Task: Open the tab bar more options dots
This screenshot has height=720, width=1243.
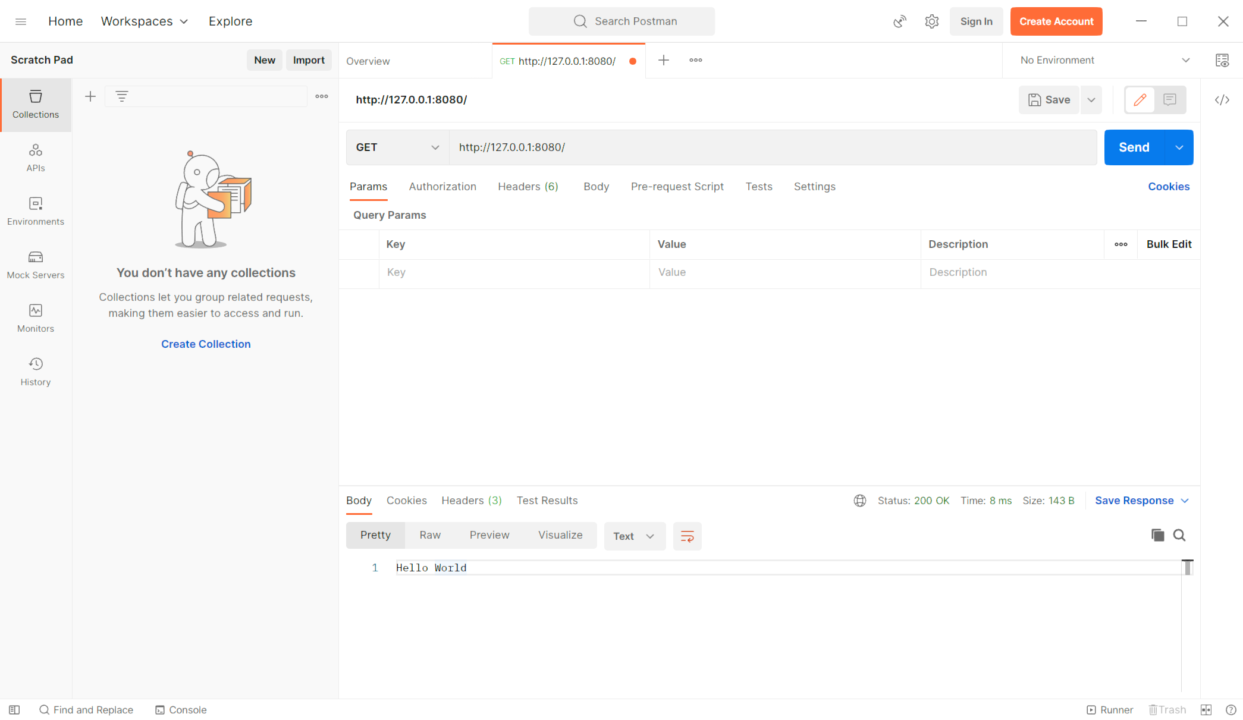Action: (696, 60)
